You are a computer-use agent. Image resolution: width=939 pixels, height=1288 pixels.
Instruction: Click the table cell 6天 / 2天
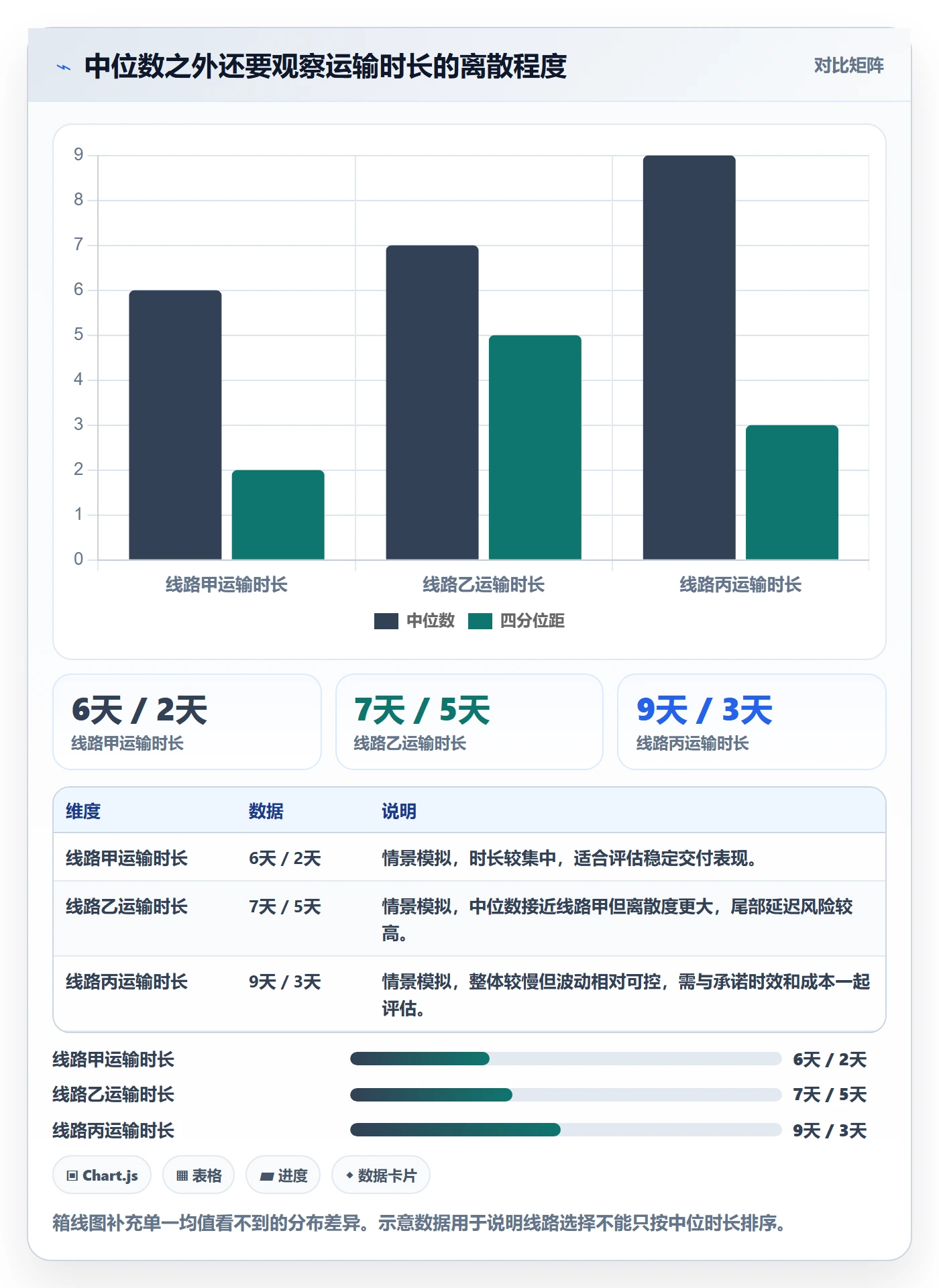click(285, 858)
